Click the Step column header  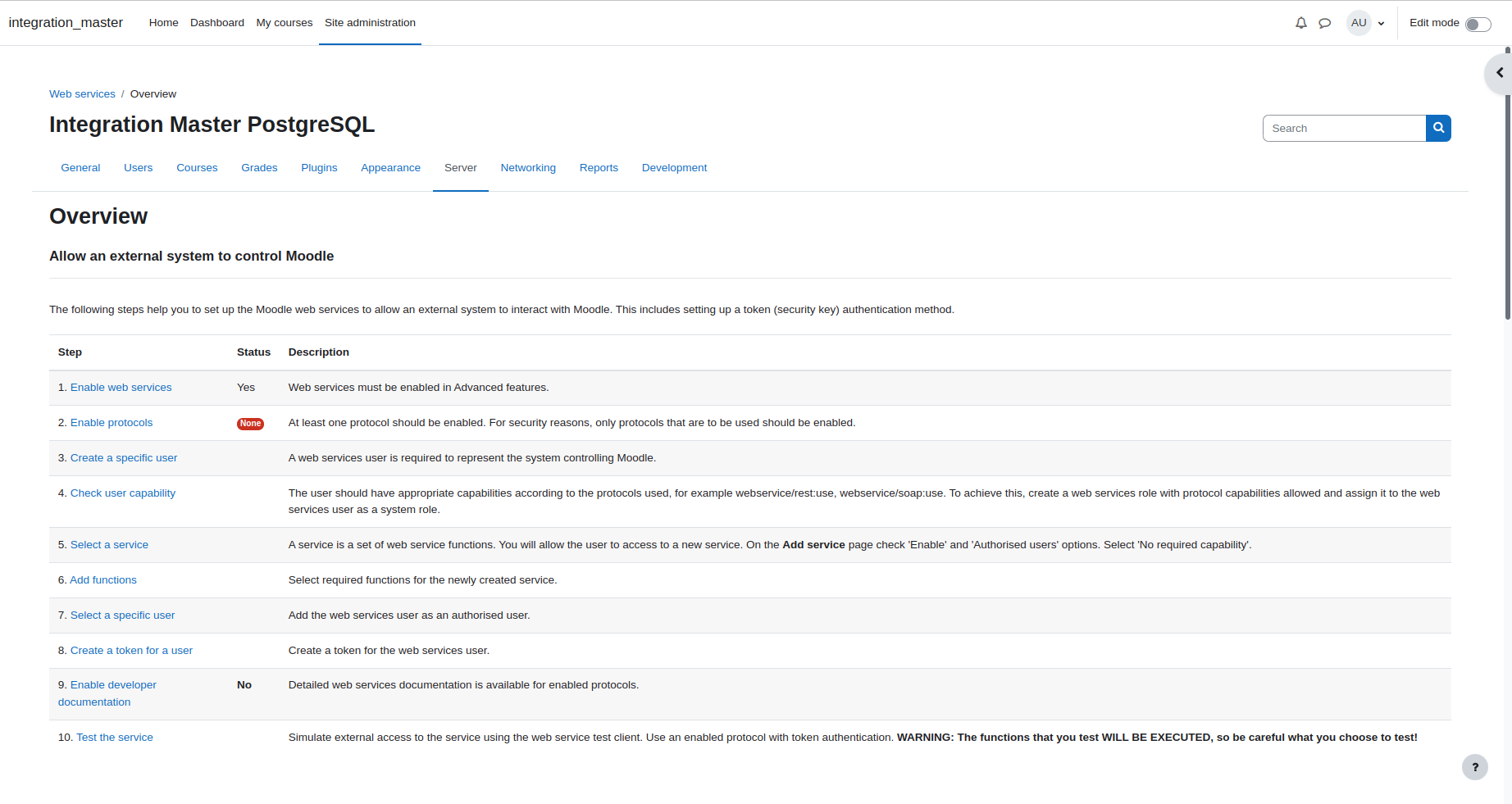point(70,352)
